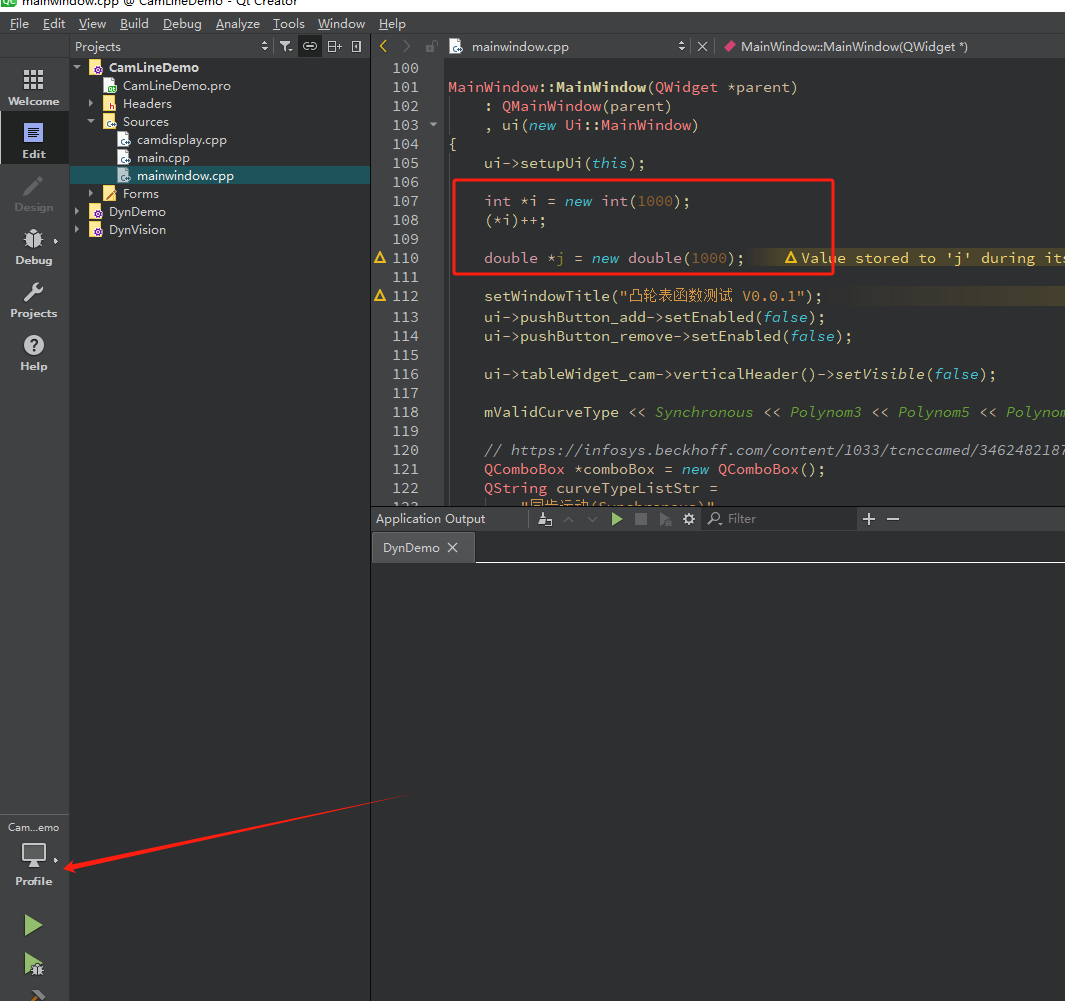Open the Window menu
Viewport: 1065px width, 1001px height.
341,24
